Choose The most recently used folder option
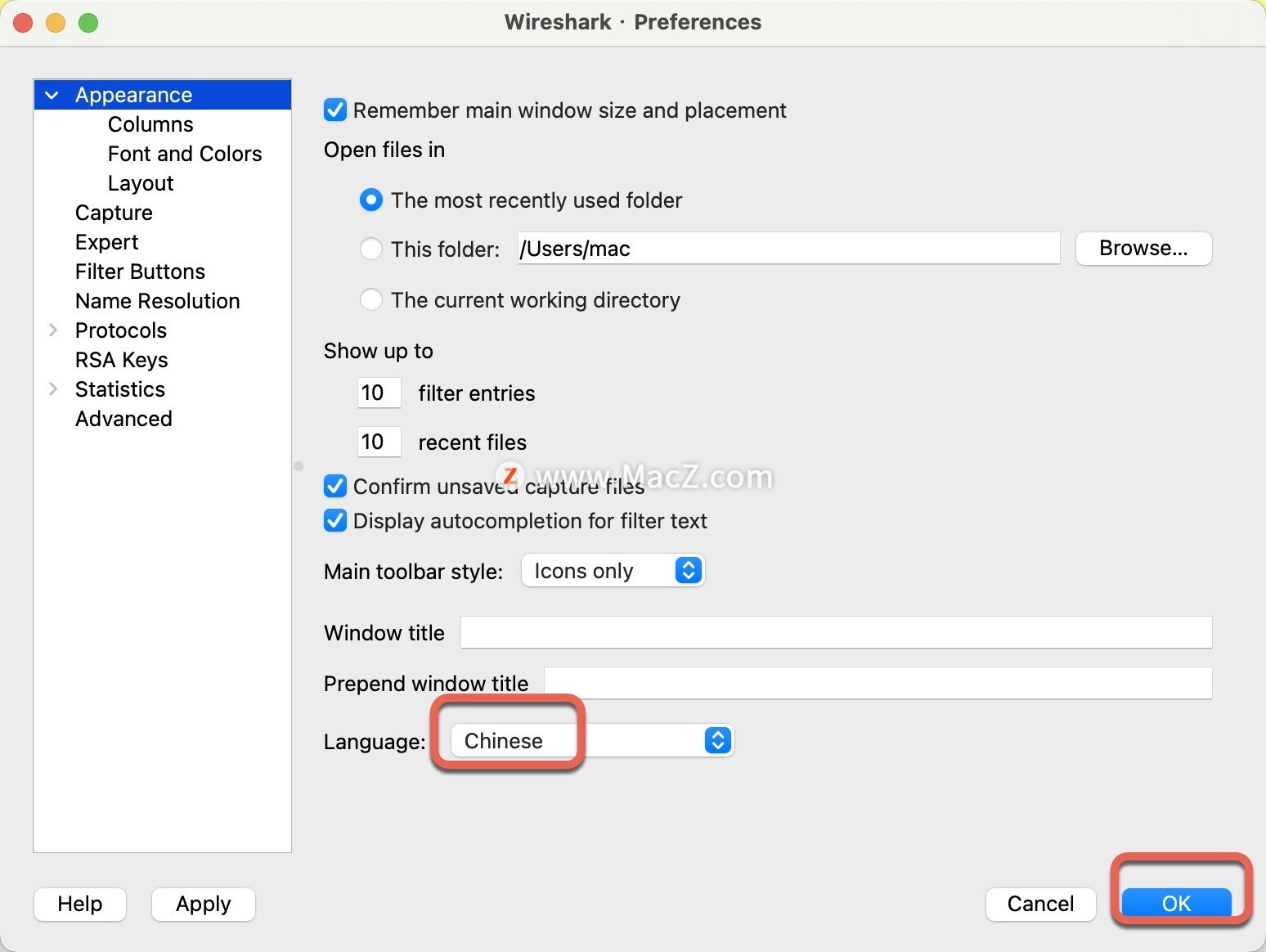 371,200
